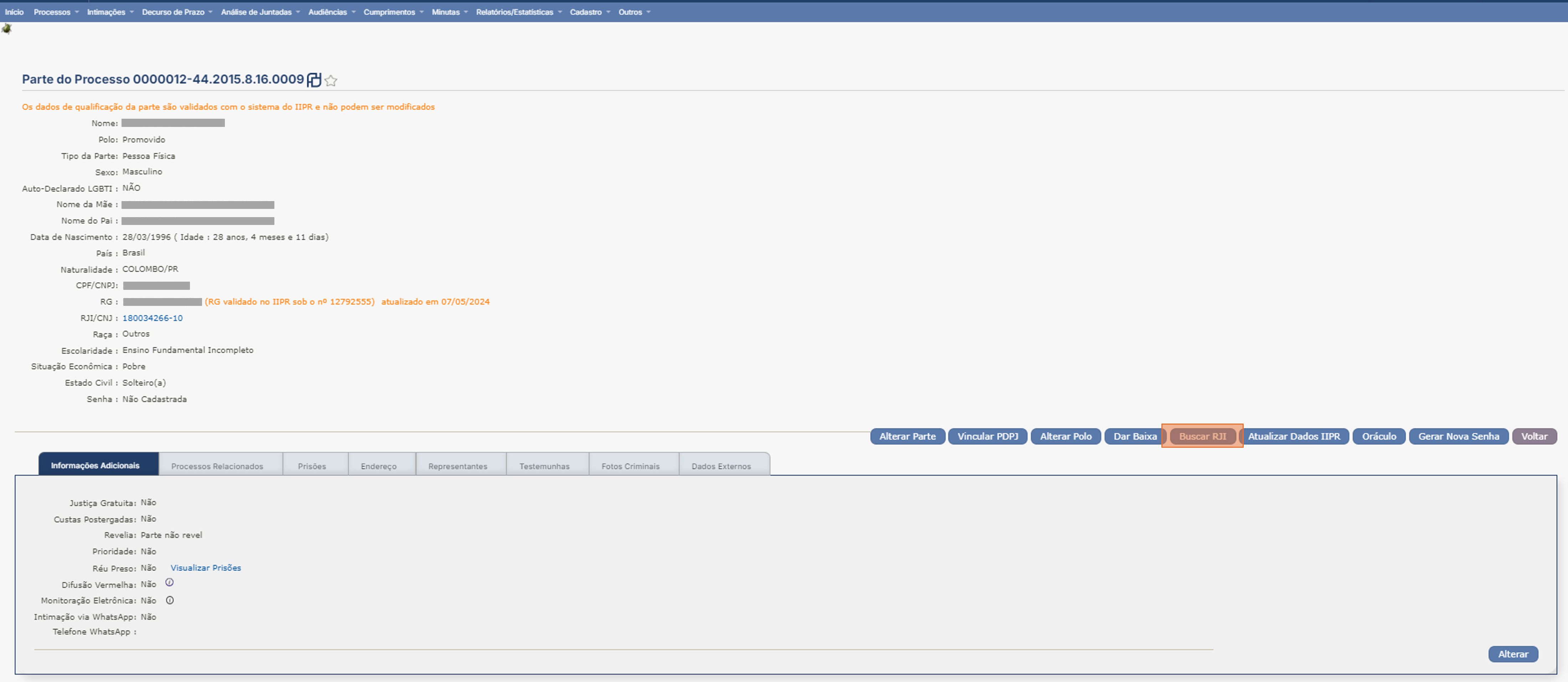The height and width of the screenshot is (682, 1568).
Task: Expand the Audiências menu
Action: [332, 12]
